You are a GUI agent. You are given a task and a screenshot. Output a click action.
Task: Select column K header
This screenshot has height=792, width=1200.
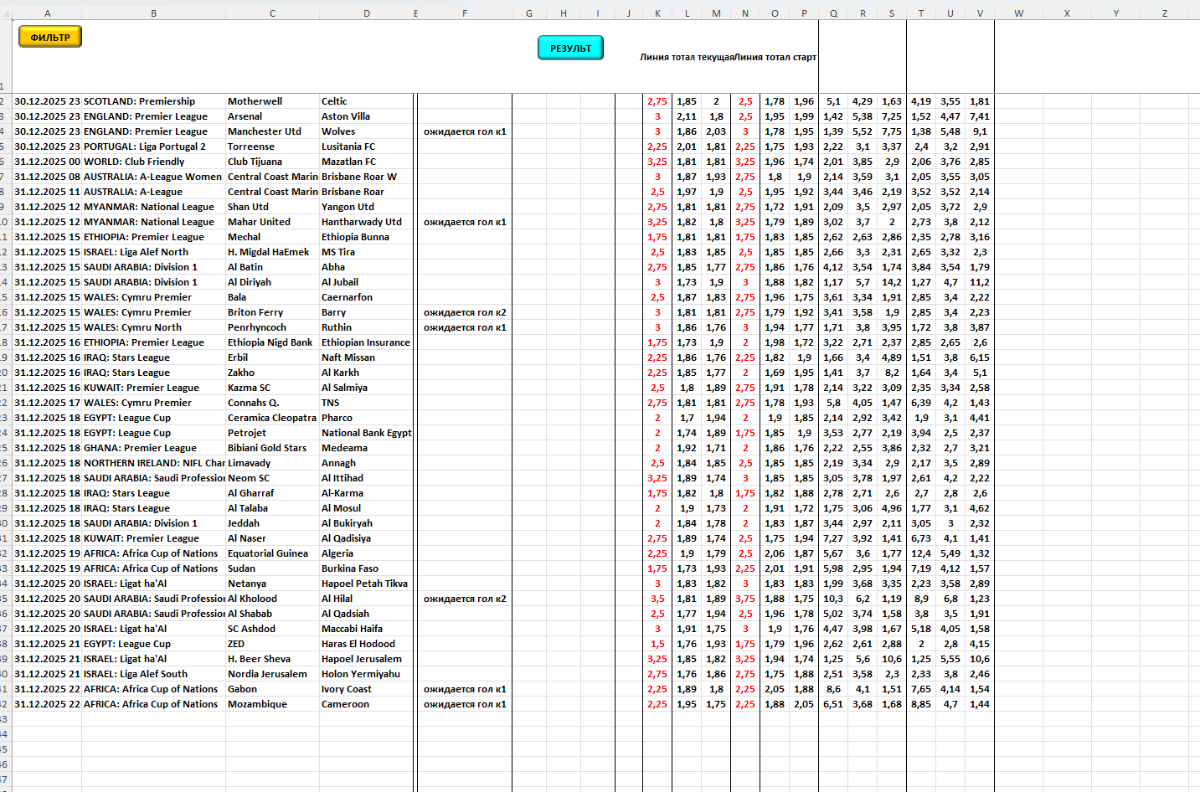pos(657,14)
